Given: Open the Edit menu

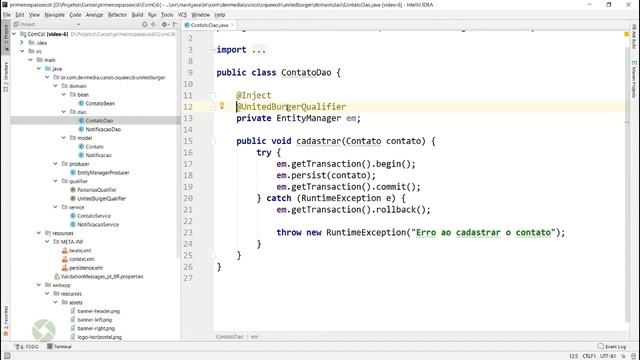Looking at the screenshot, I should (20, 15).
